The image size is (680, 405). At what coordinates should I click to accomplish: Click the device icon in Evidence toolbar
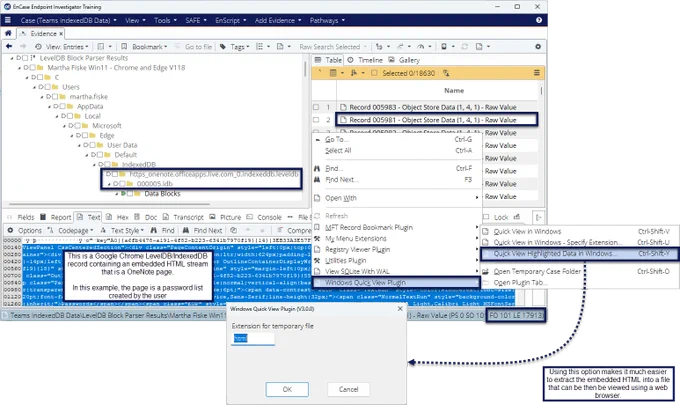point(444,46)
